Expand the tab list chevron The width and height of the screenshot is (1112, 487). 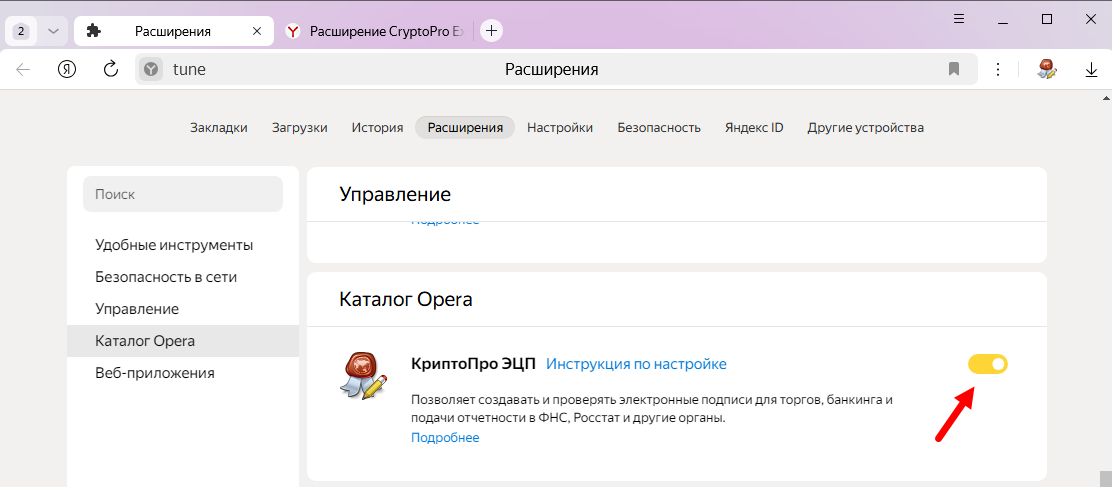point(53,31)
